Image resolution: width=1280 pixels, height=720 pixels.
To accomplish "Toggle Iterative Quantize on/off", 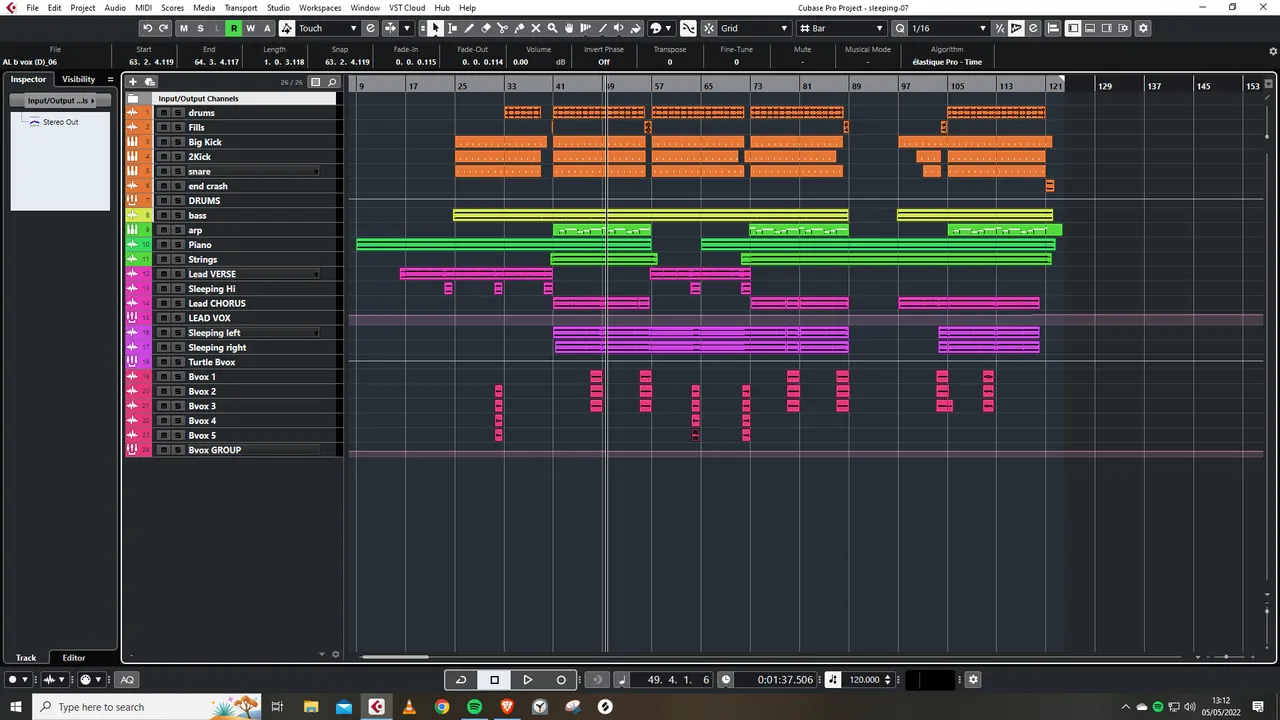I will click(999, 28).
